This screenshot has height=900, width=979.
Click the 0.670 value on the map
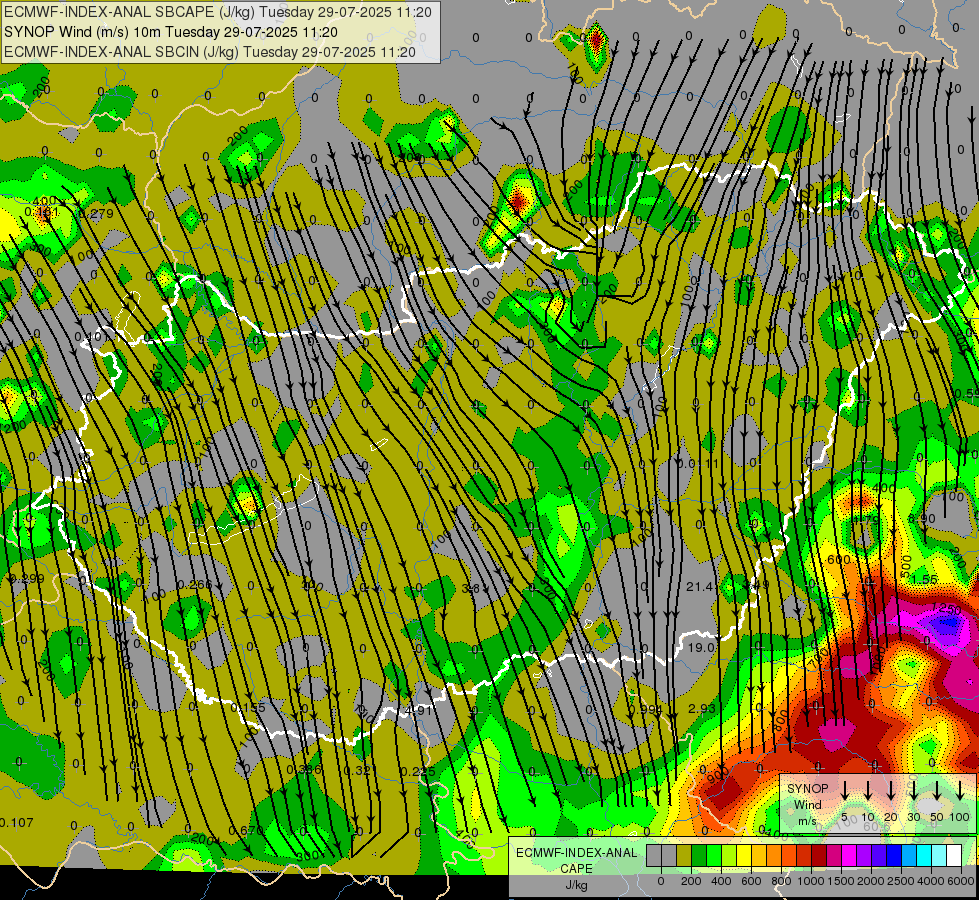point(246,830)
